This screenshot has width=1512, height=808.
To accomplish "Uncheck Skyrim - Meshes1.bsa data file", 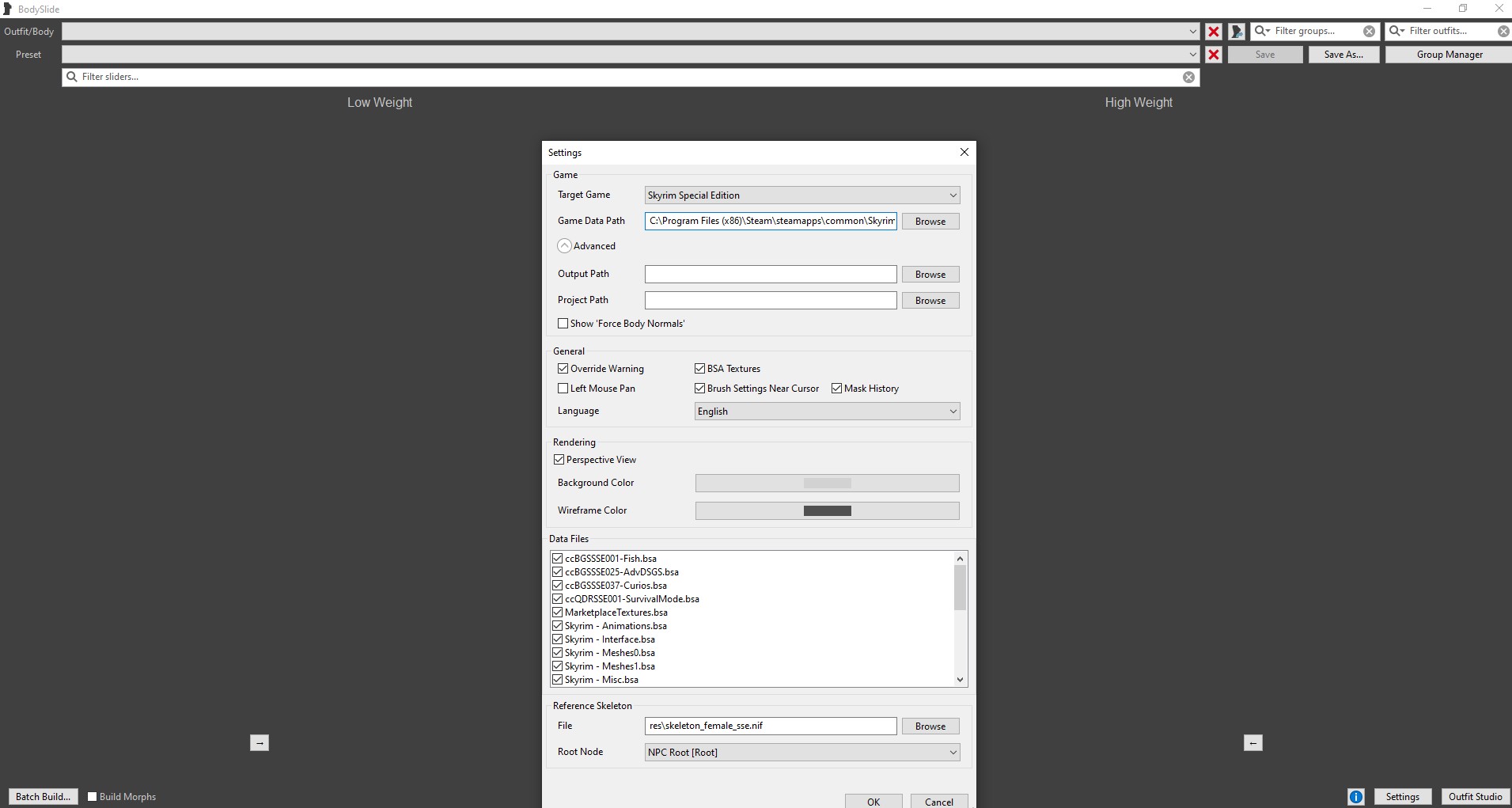I will [558, 666].
